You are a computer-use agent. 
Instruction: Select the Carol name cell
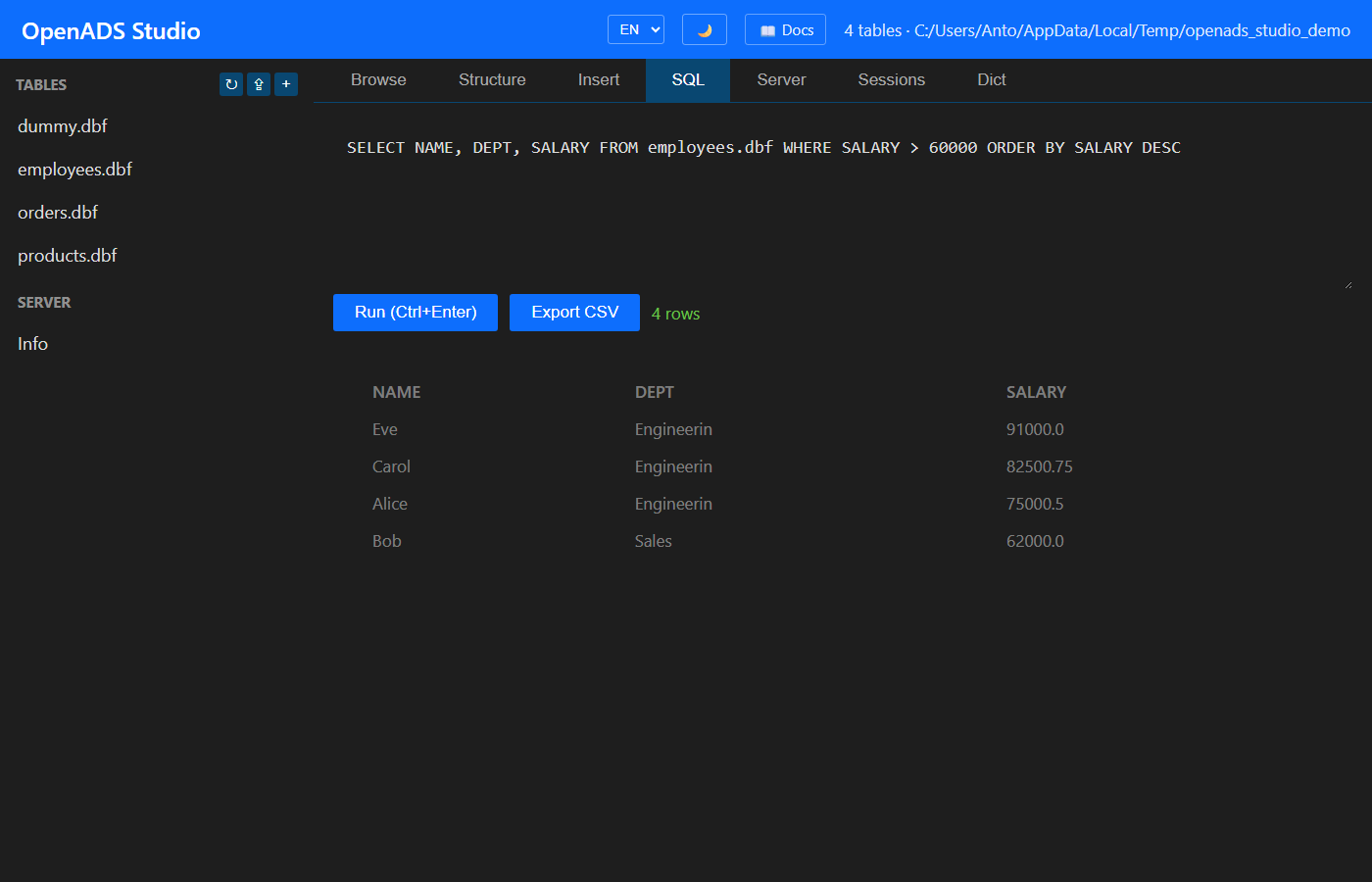(x=391, y=466)
